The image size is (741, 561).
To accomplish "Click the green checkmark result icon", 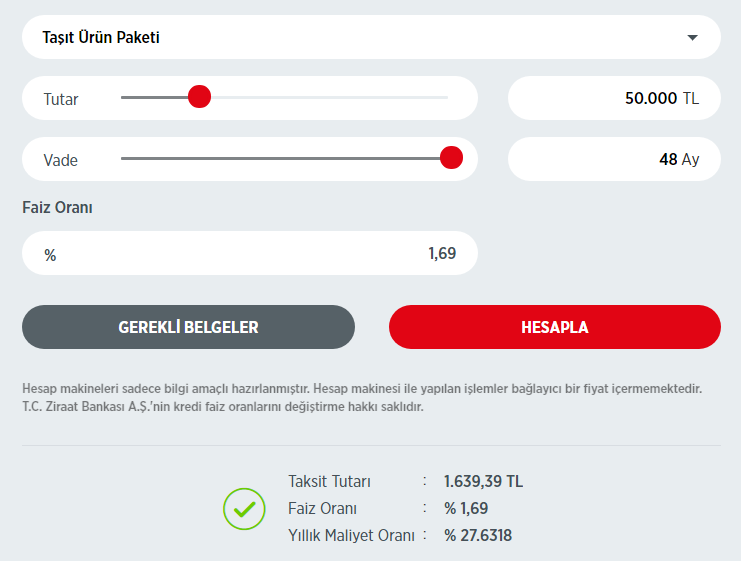I will click(244, 509).
